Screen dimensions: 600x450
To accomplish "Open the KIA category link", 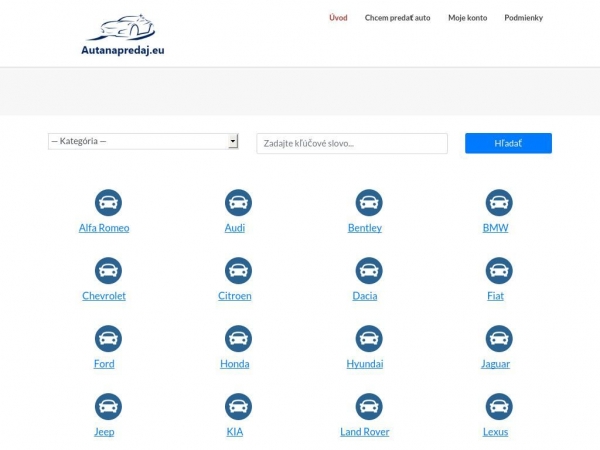I will point(235,432).
